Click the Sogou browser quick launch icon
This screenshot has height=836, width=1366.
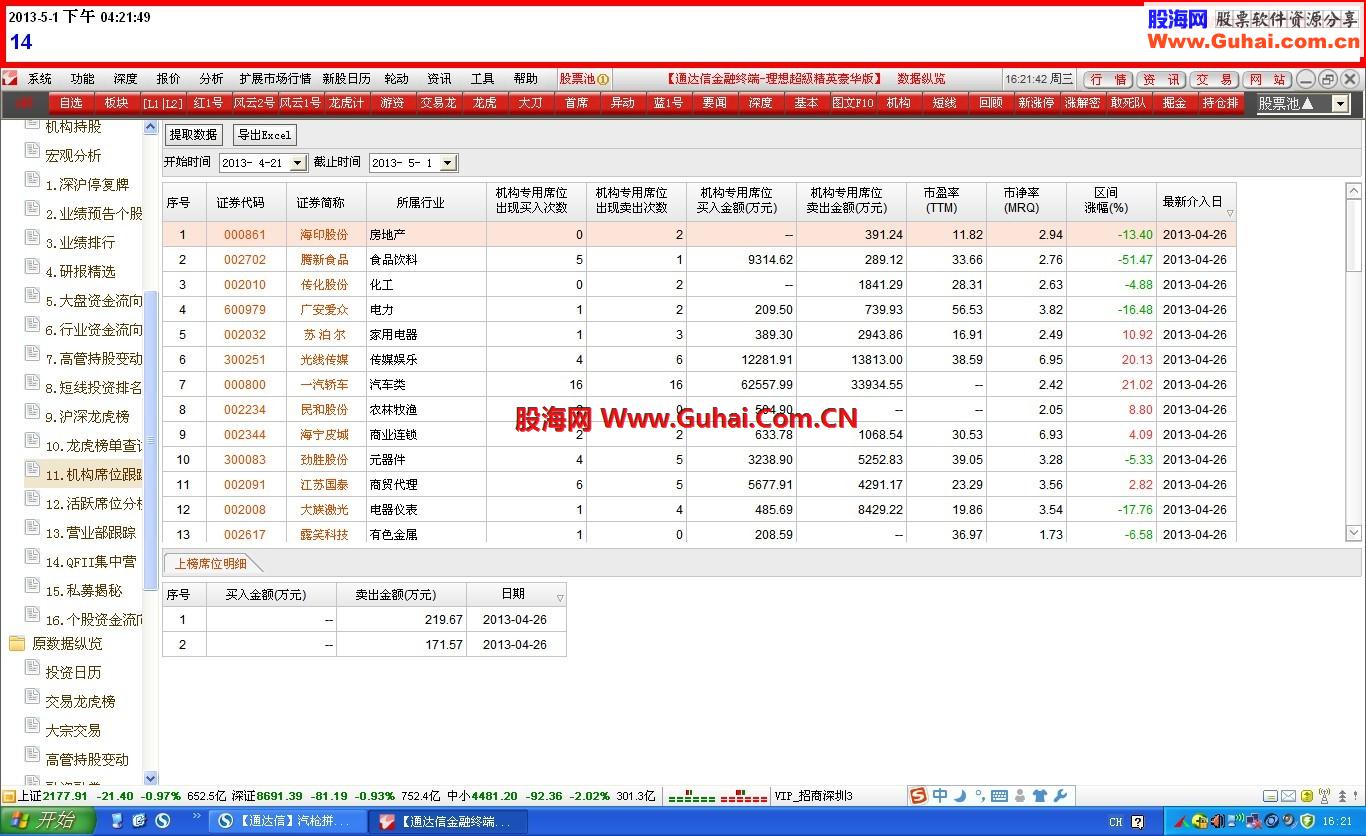162,821
